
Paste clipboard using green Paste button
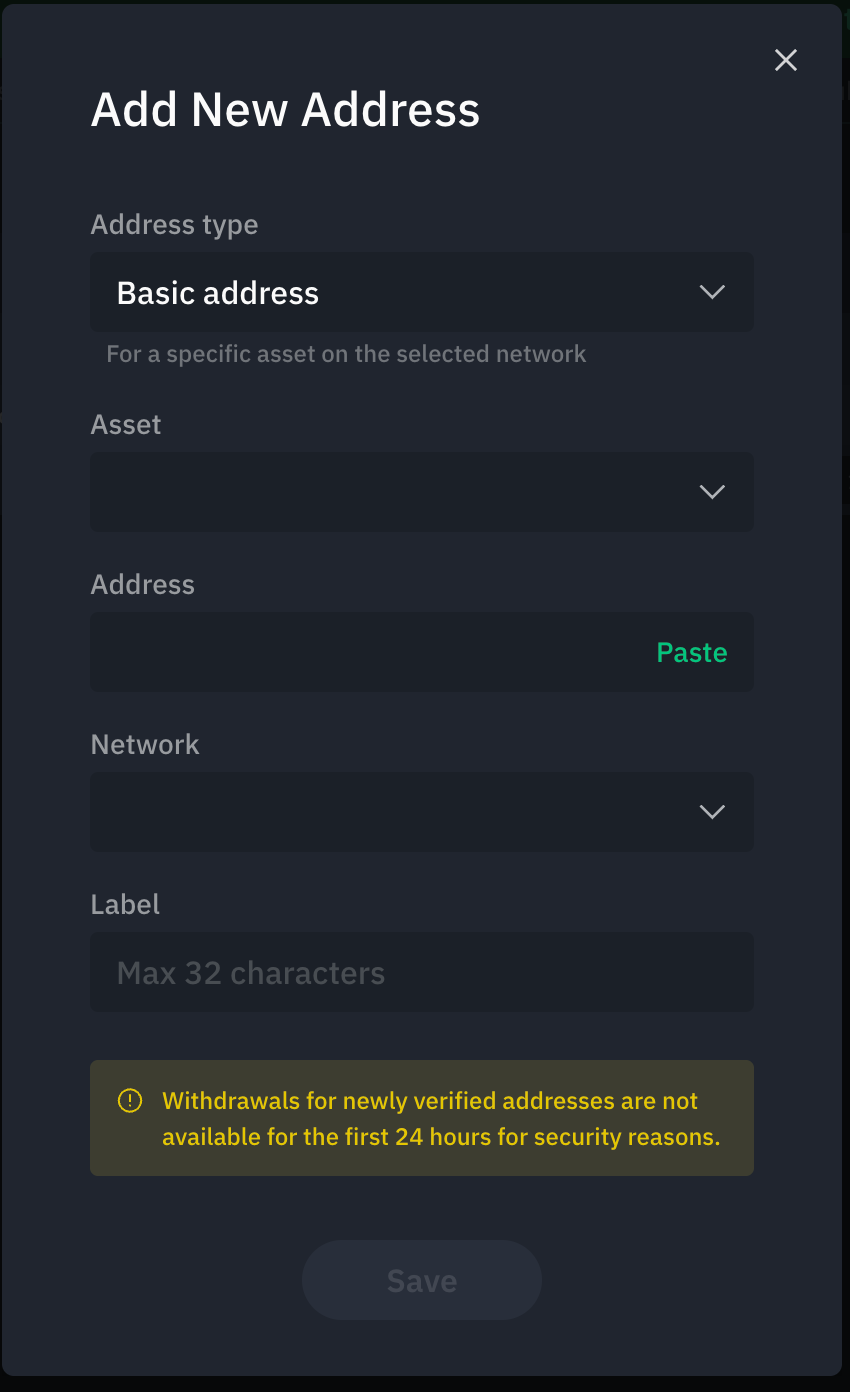[x=692, y=652]
